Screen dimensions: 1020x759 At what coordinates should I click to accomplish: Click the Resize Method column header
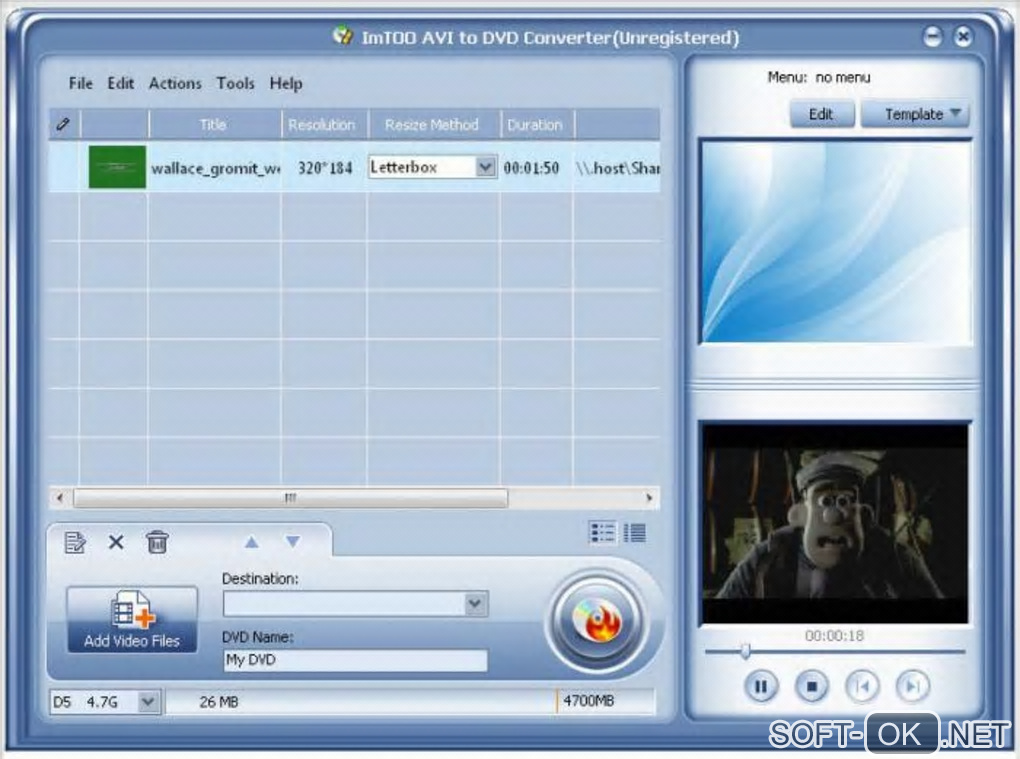(433, 124)
